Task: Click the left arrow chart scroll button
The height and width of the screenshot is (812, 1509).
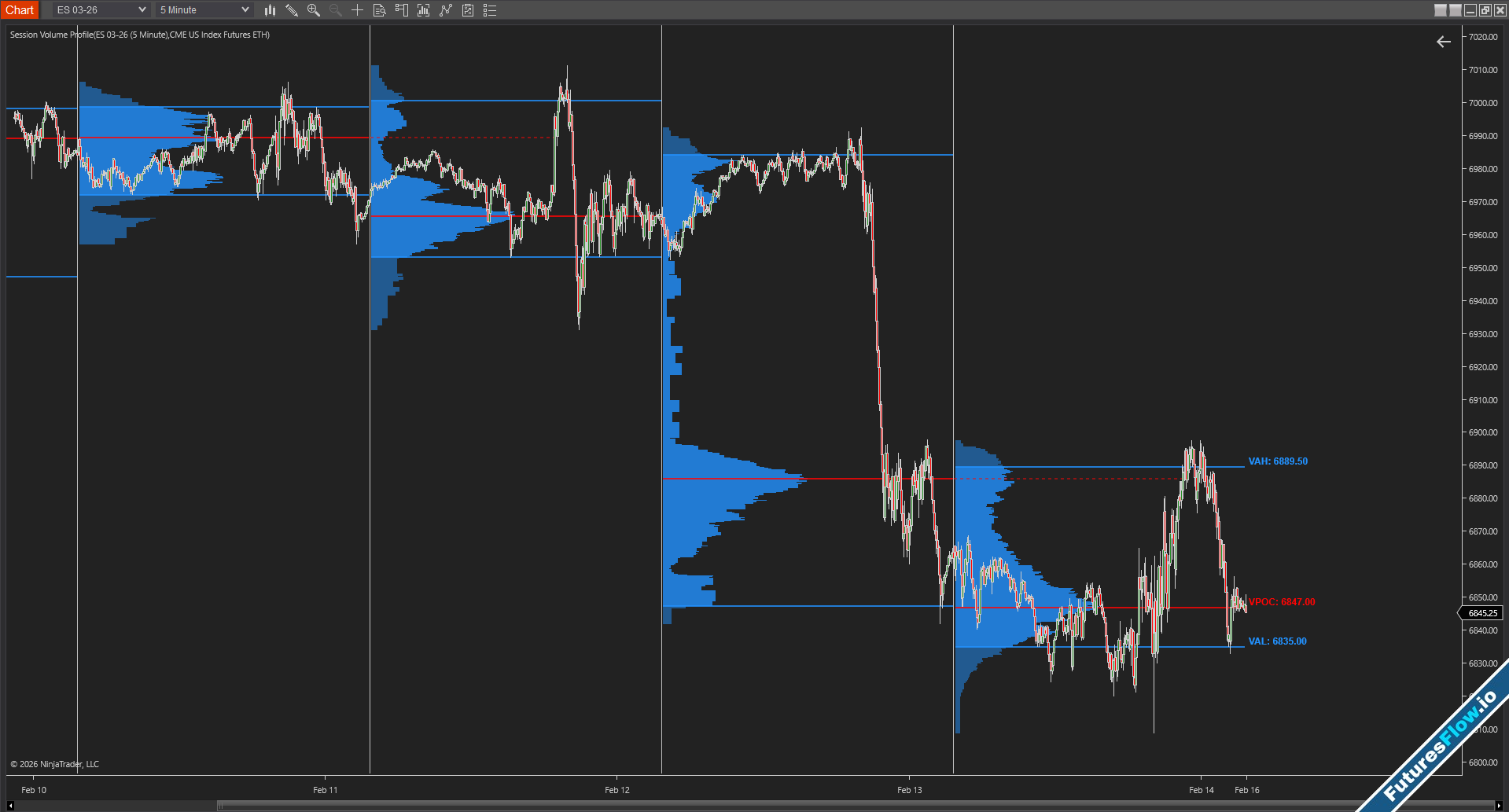Action: pos(1444,42)
